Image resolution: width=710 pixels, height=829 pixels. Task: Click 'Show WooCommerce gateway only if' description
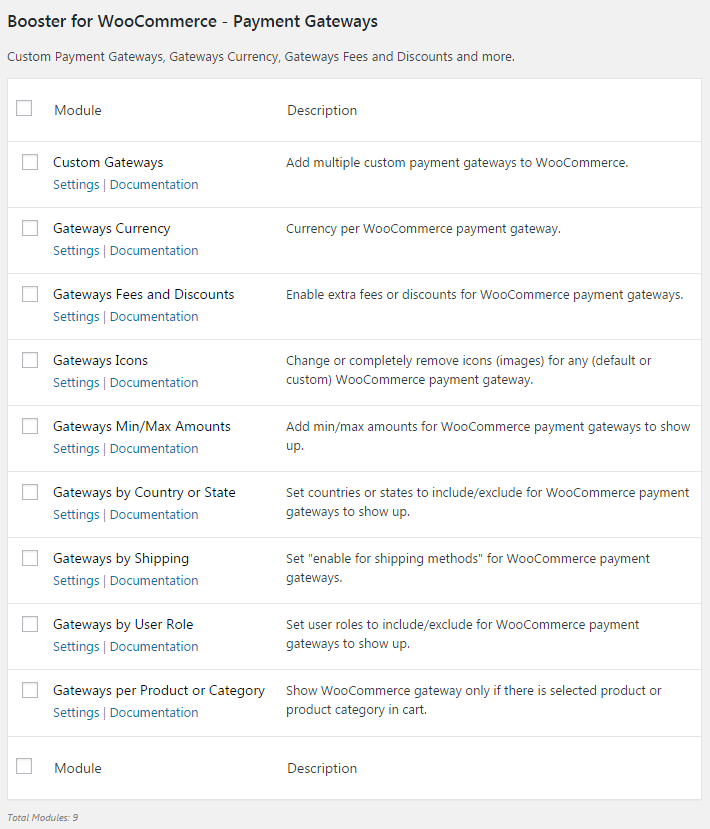click(474, 701)
